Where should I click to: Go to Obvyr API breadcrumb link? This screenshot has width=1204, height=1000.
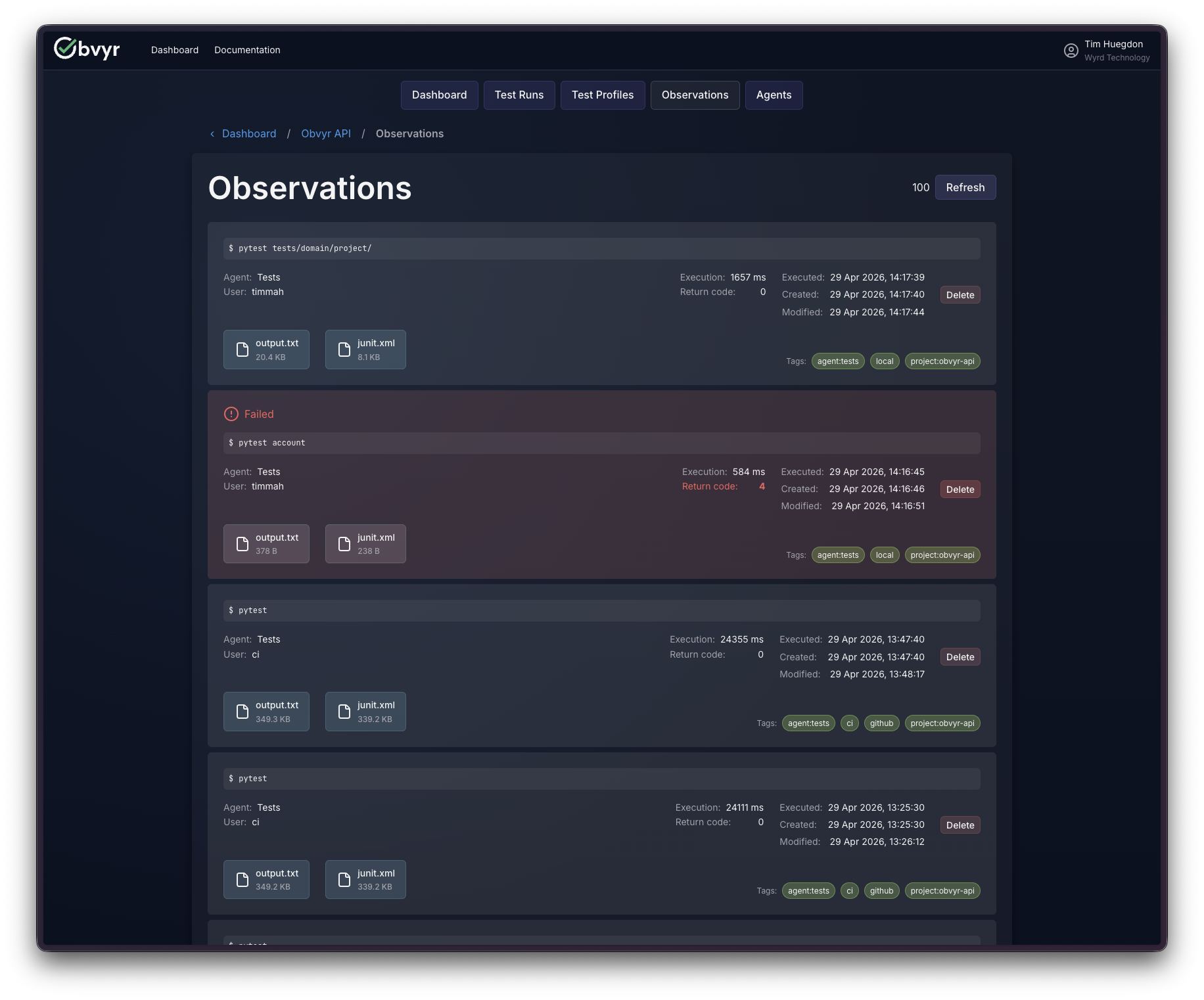pyautogui.click(x=326, y=134)
